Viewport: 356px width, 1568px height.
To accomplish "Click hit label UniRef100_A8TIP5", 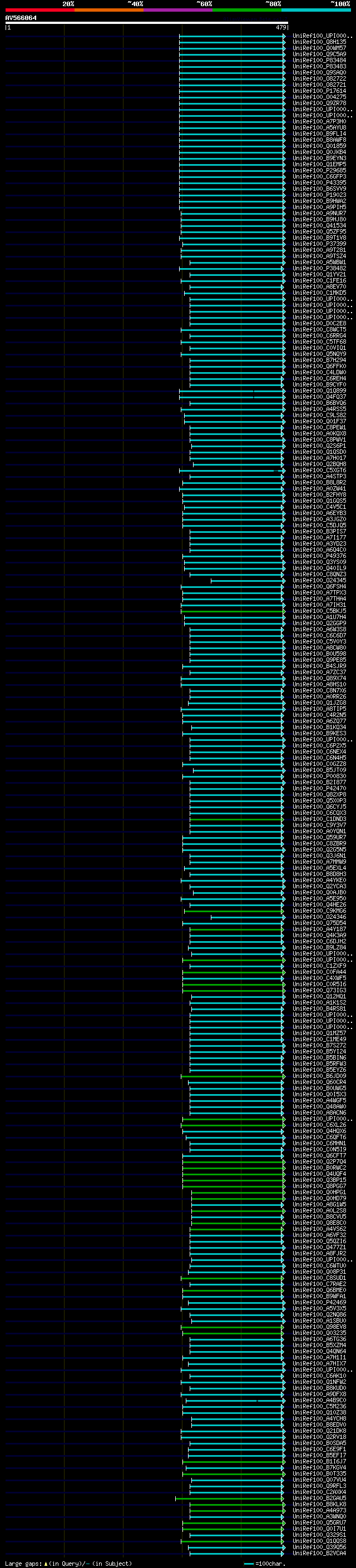I will tap(319, 709).
